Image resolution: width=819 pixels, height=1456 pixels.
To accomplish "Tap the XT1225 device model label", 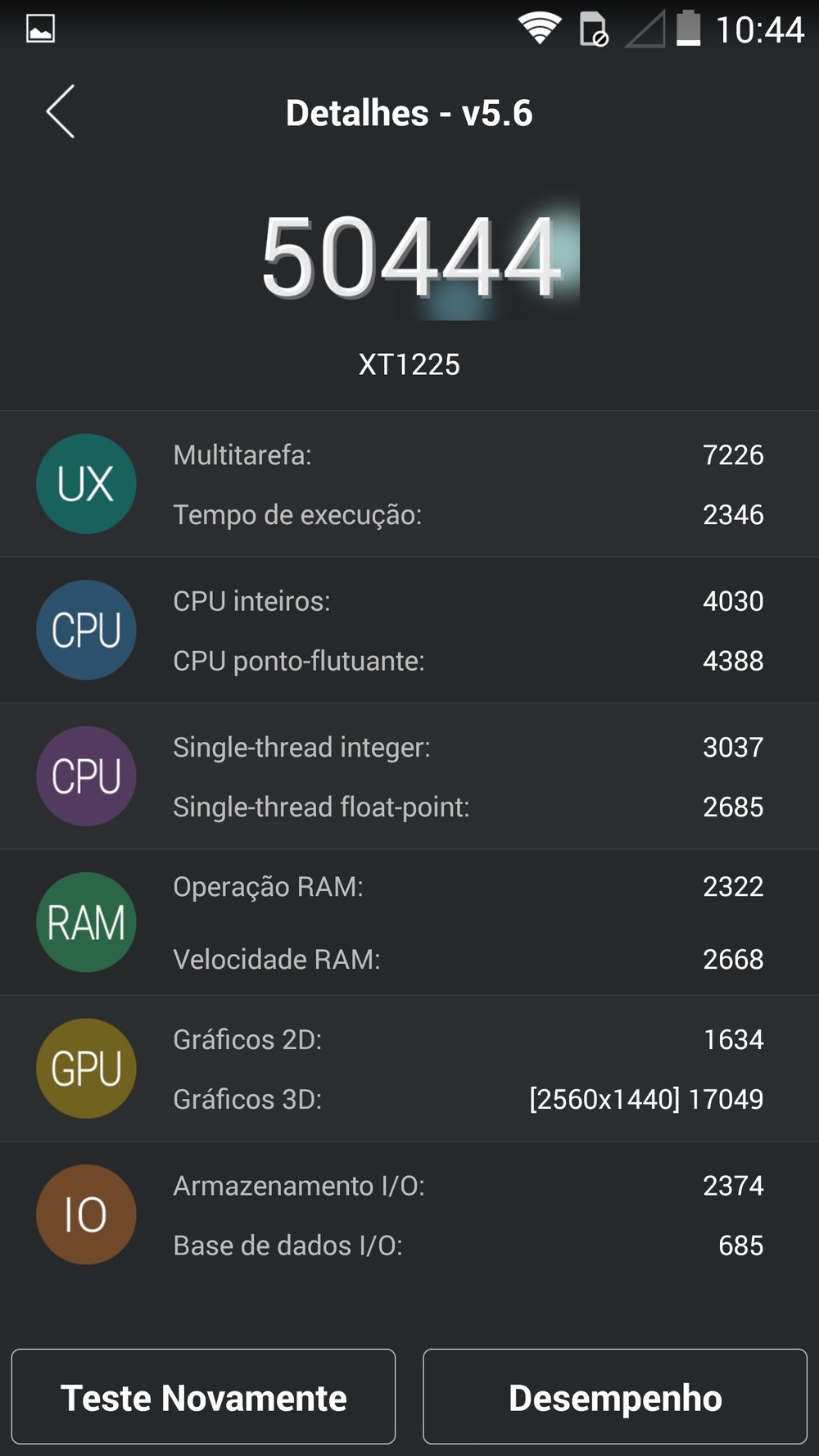I will pyautogui.click(x=409, y=364).
